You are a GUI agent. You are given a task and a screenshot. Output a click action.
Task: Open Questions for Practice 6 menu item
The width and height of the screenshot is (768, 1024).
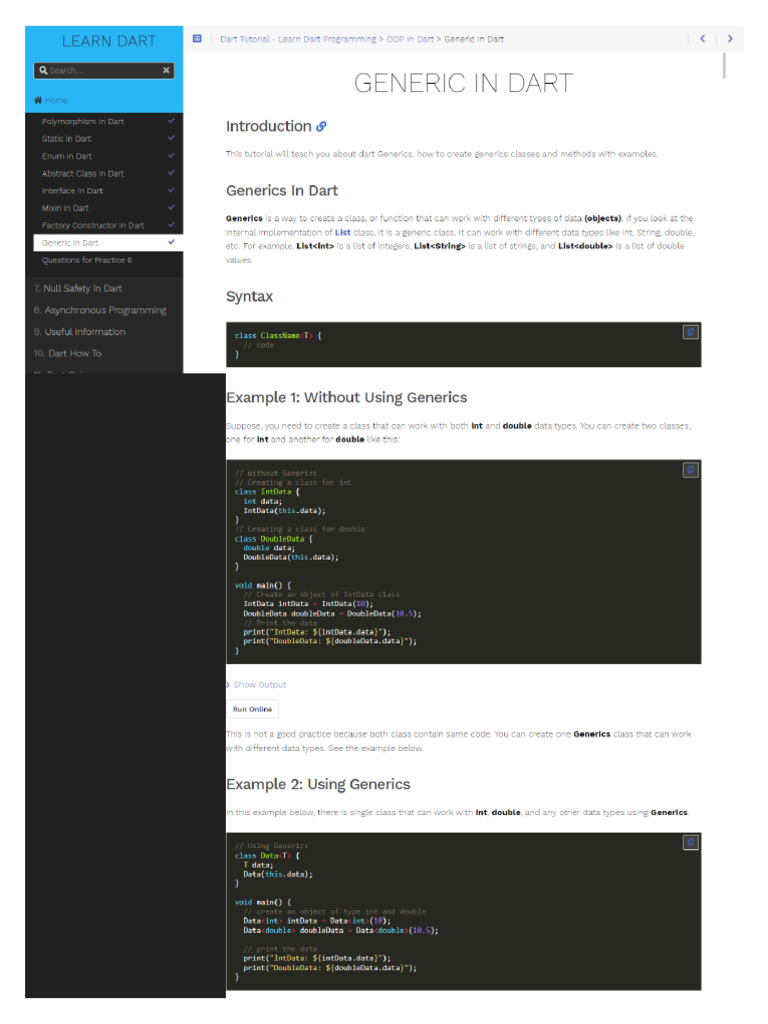[87, 260]
